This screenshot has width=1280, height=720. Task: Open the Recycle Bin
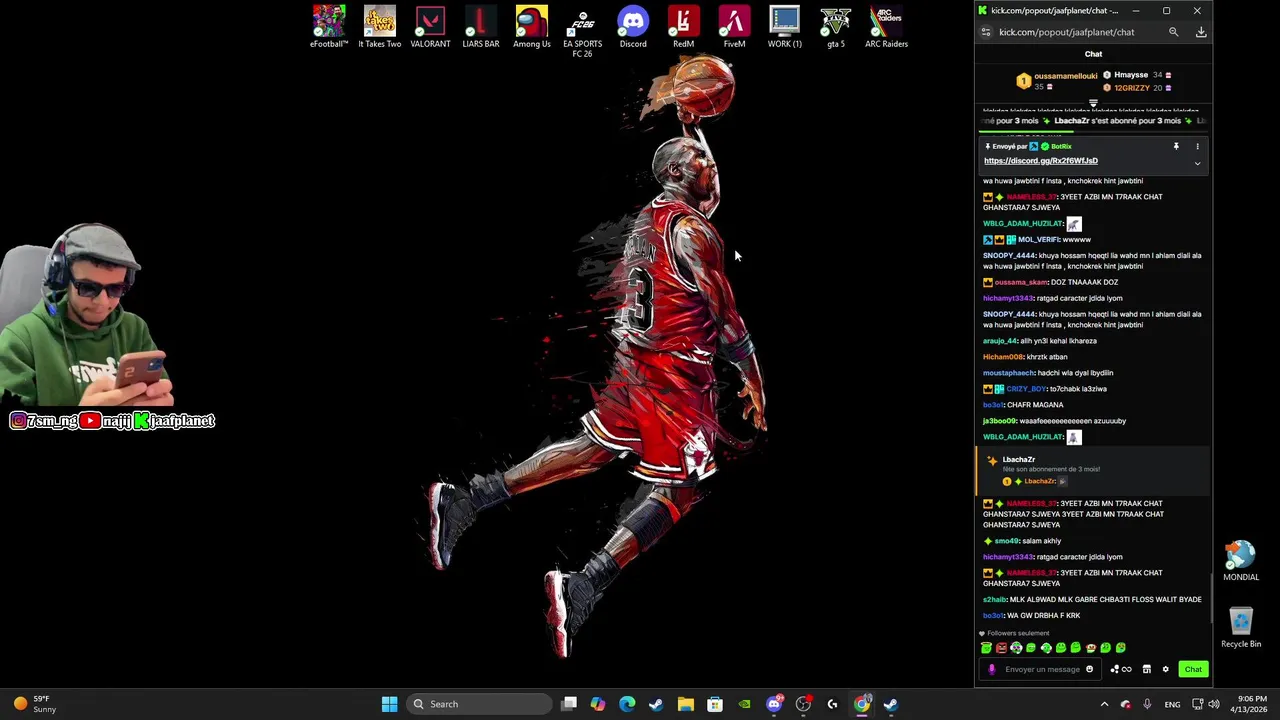1241,628
